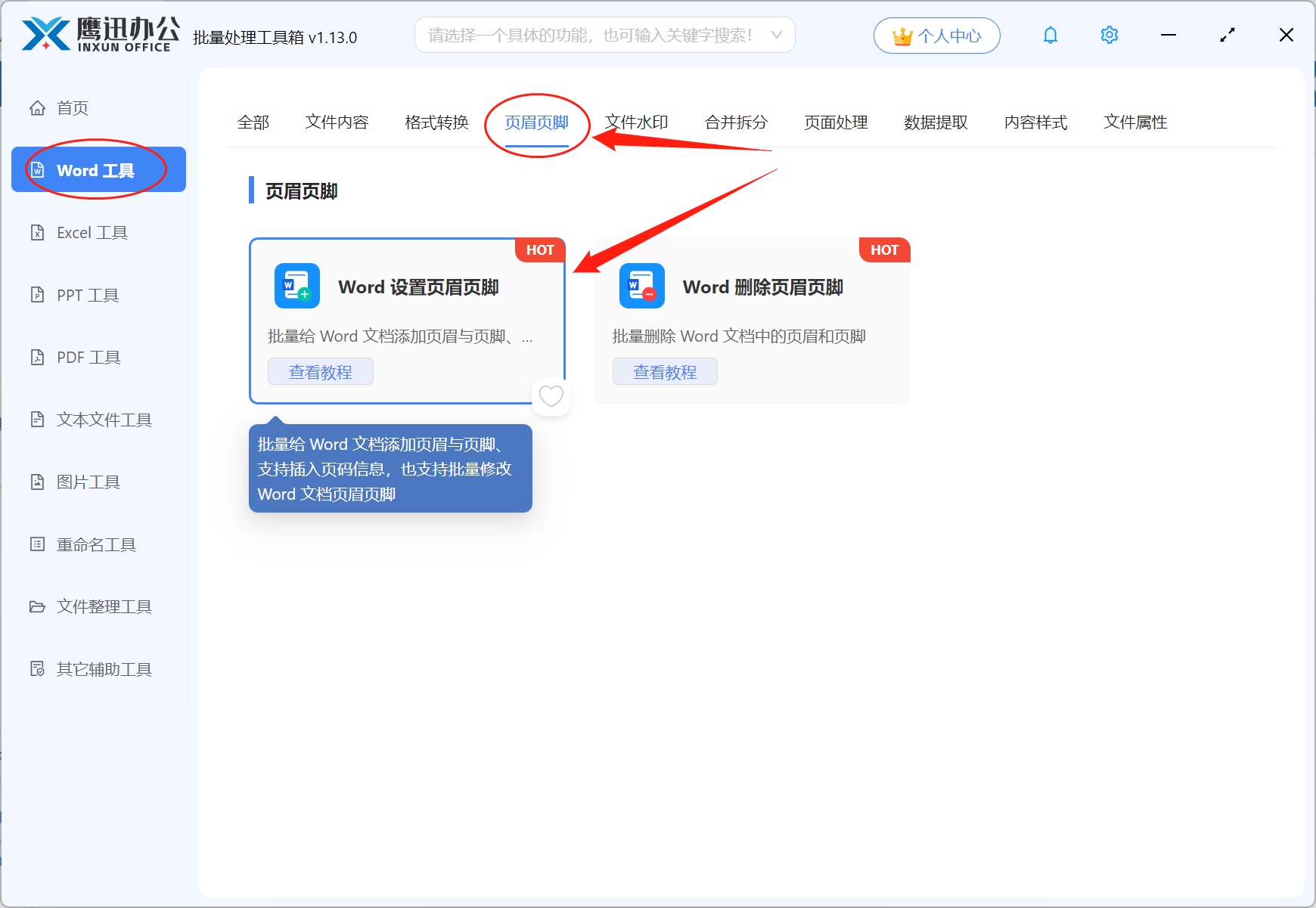This screenshot has width=1316, height=908.
Task: Switch to the 数据提取 tab
Action: point(936,122)
